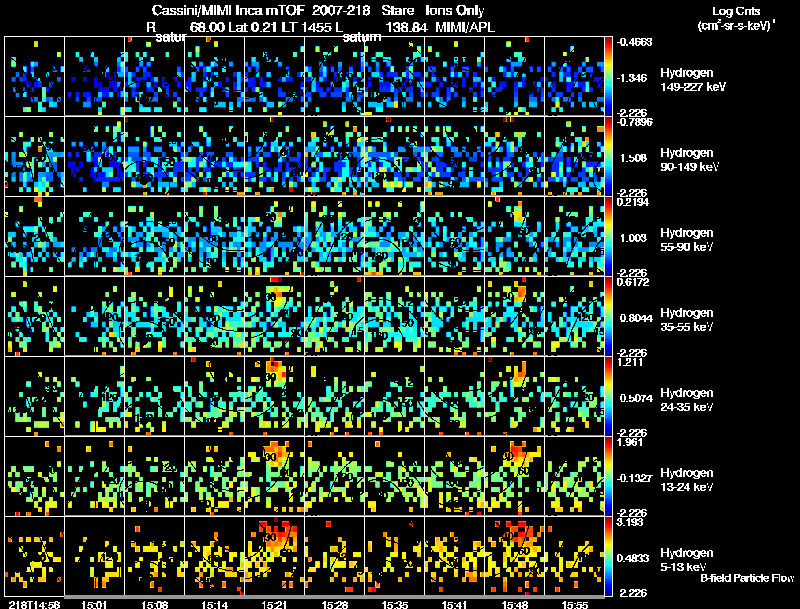Click the color bar beside Hydrogen 24-35 keV

pos(608,397)
